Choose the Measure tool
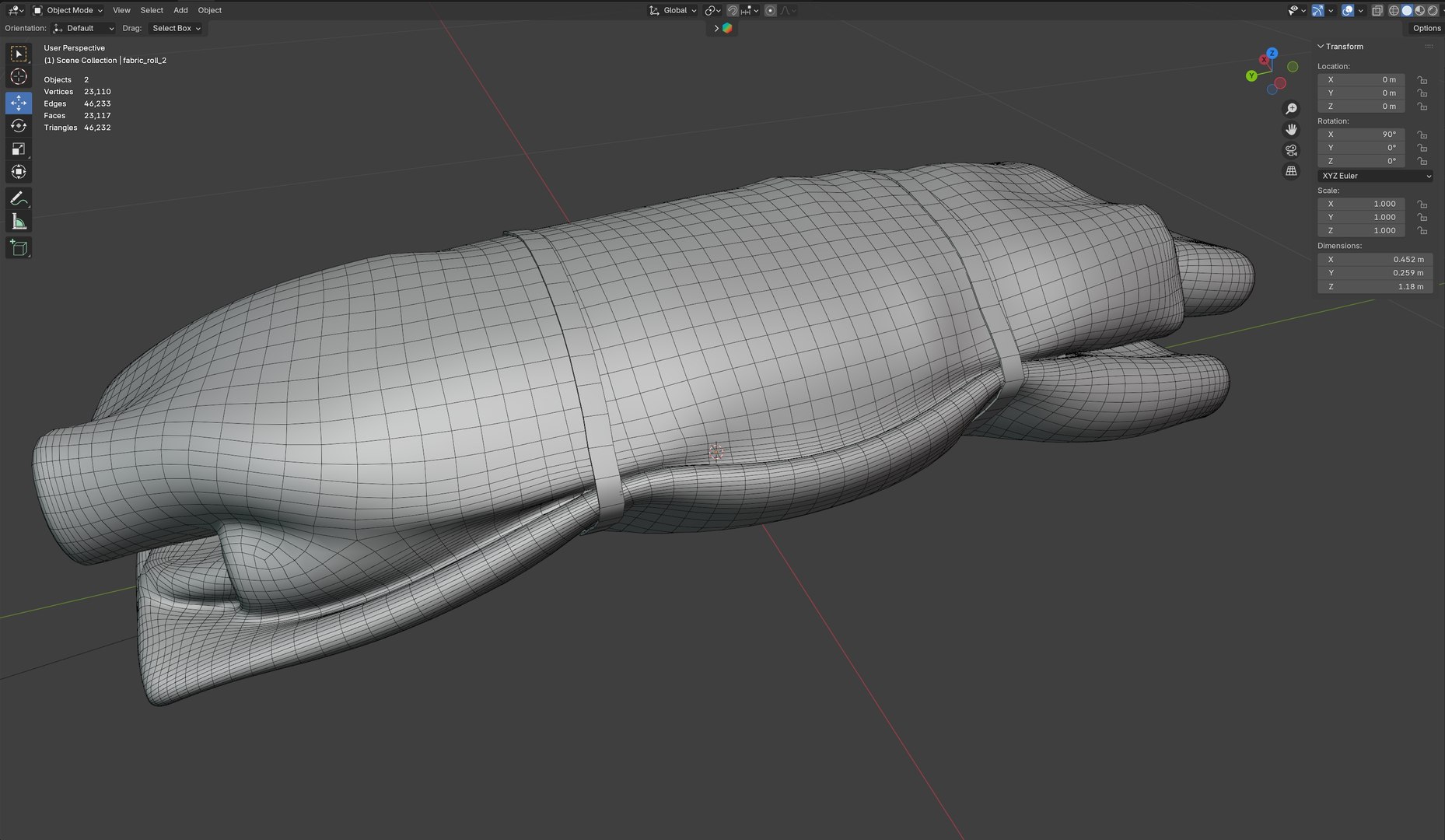 (19, 222)
